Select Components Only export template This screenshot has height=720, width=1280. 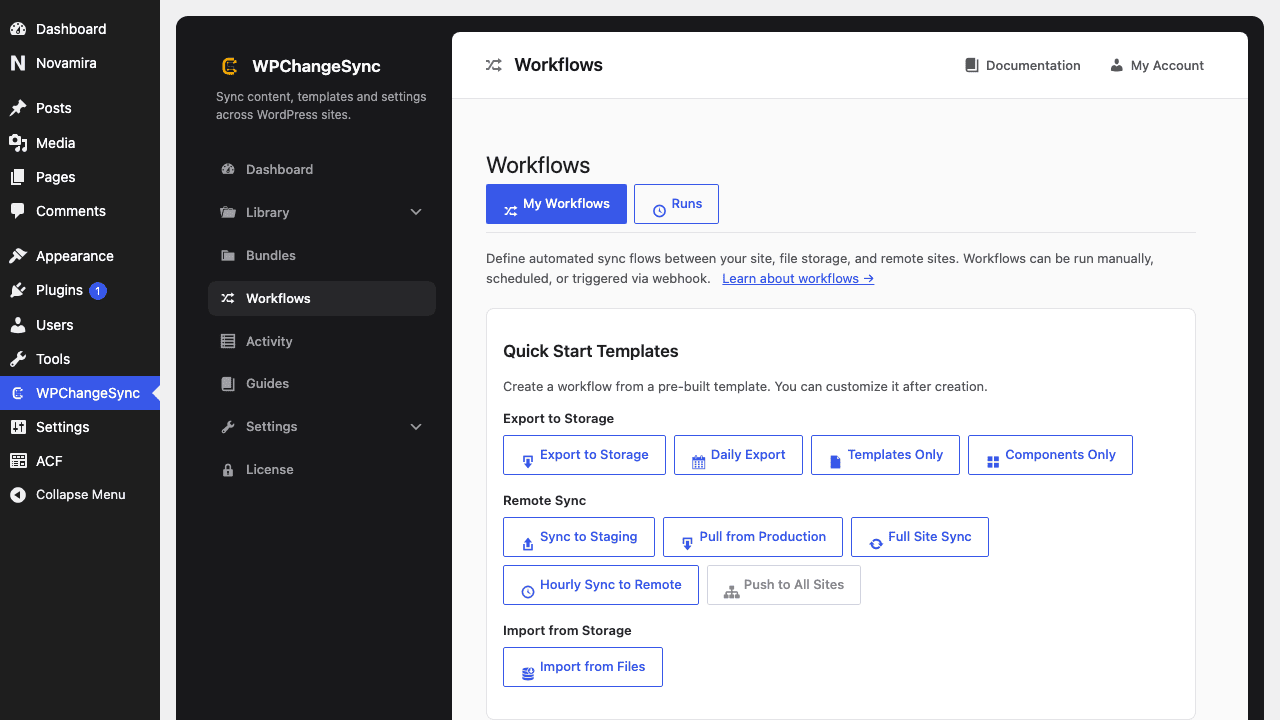[1050, 455]
